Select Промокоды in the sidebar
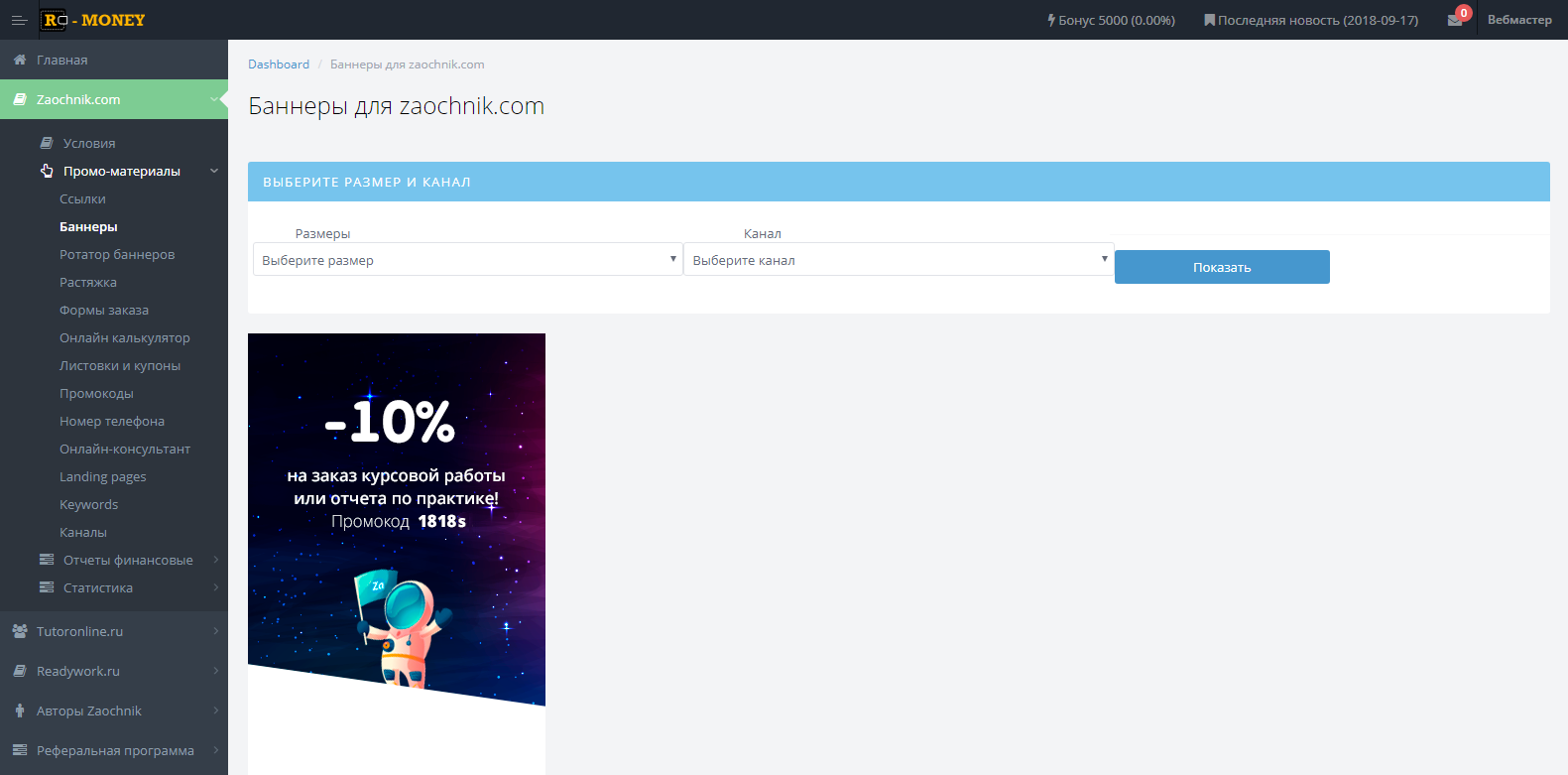Screen dimensions: 1568x775 click(96, 393)
